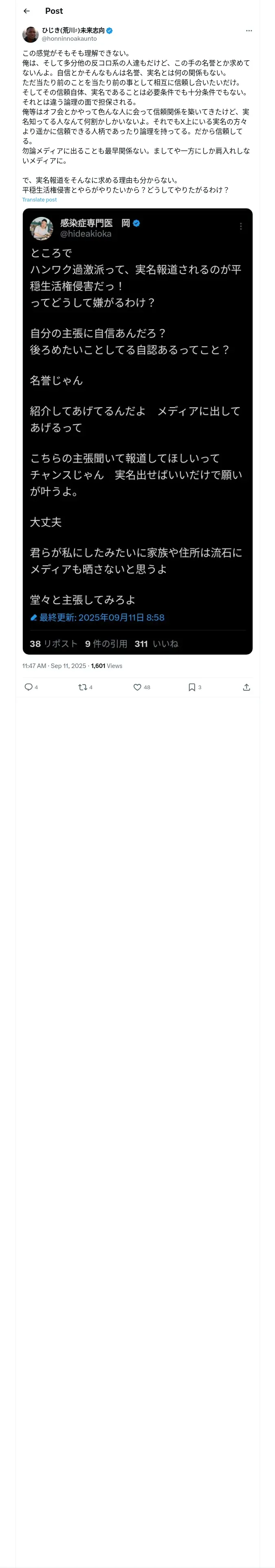Open the repost menu with the arrows icon
This screenshot has height=1568, width=275.
click(x=82, y=687)
